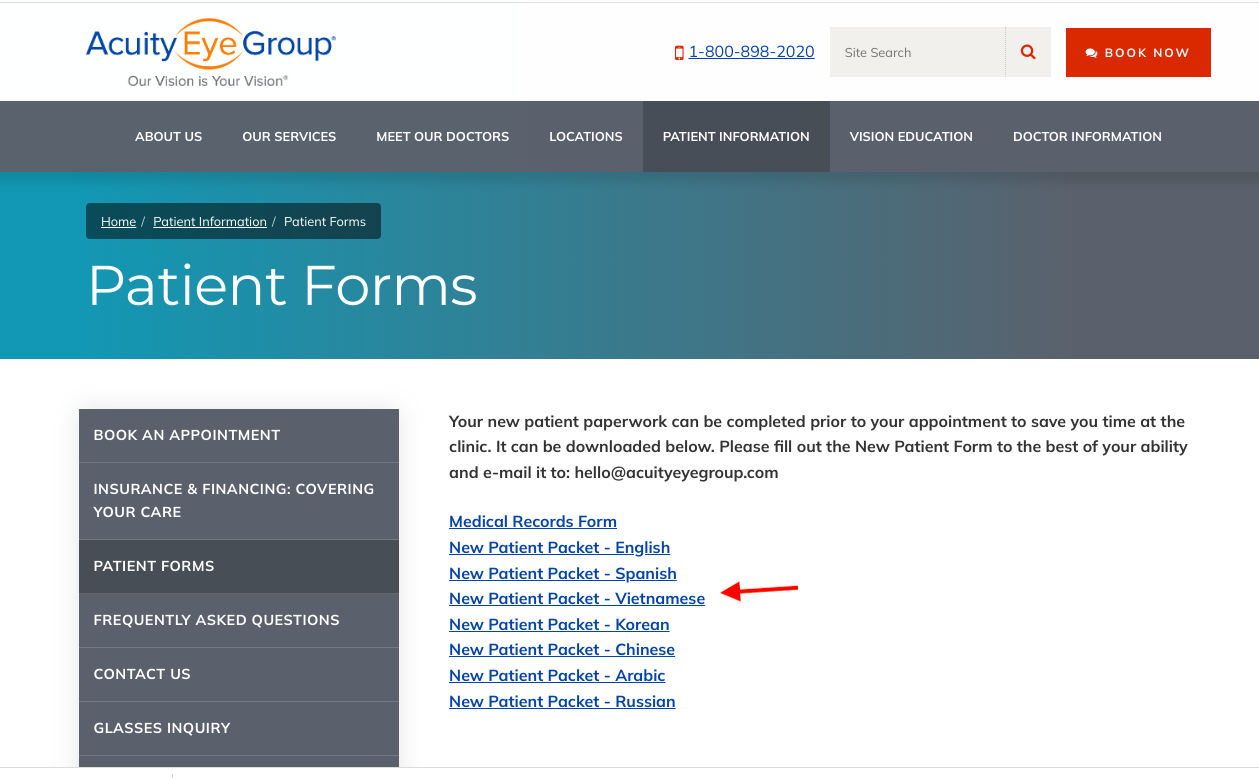The image size is (1259, 778).
Task: Call the 1-800-898-2020 phone link
Action: click(x=751, y=52)
